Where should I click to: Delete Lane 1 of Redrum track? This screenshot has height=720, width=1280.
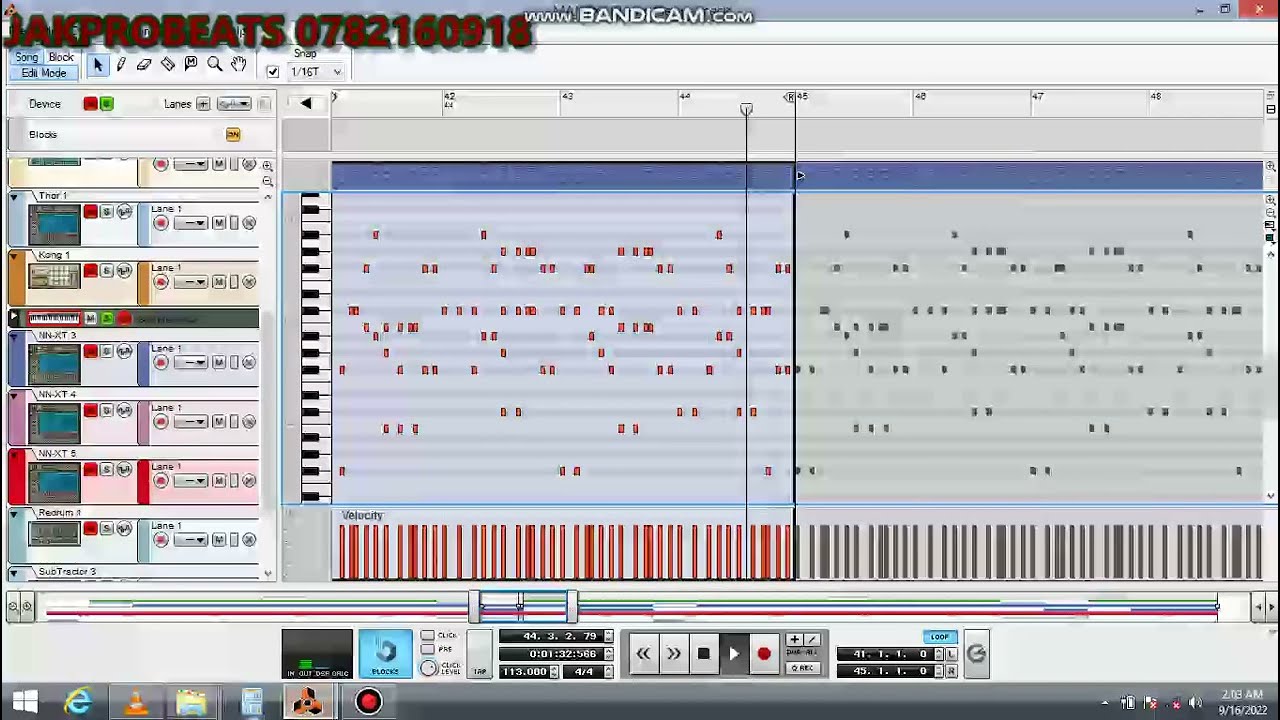tap(249, 540)
